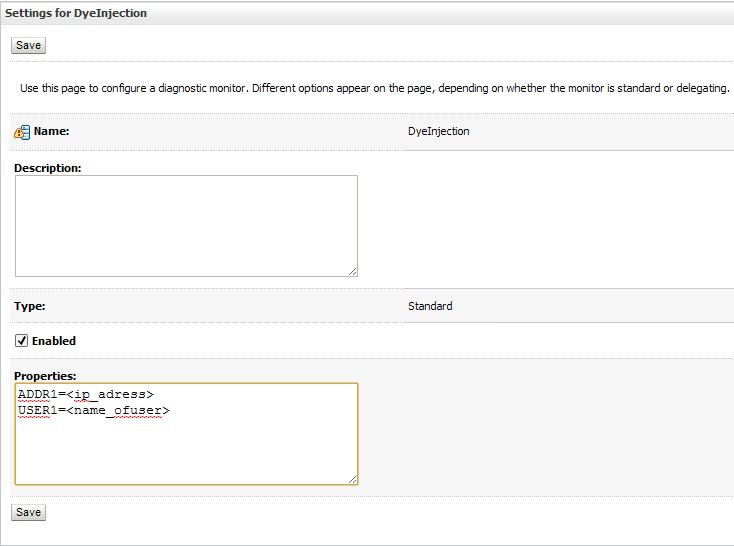Click the Description label
734x546 pixels.
tap(47, 167)
